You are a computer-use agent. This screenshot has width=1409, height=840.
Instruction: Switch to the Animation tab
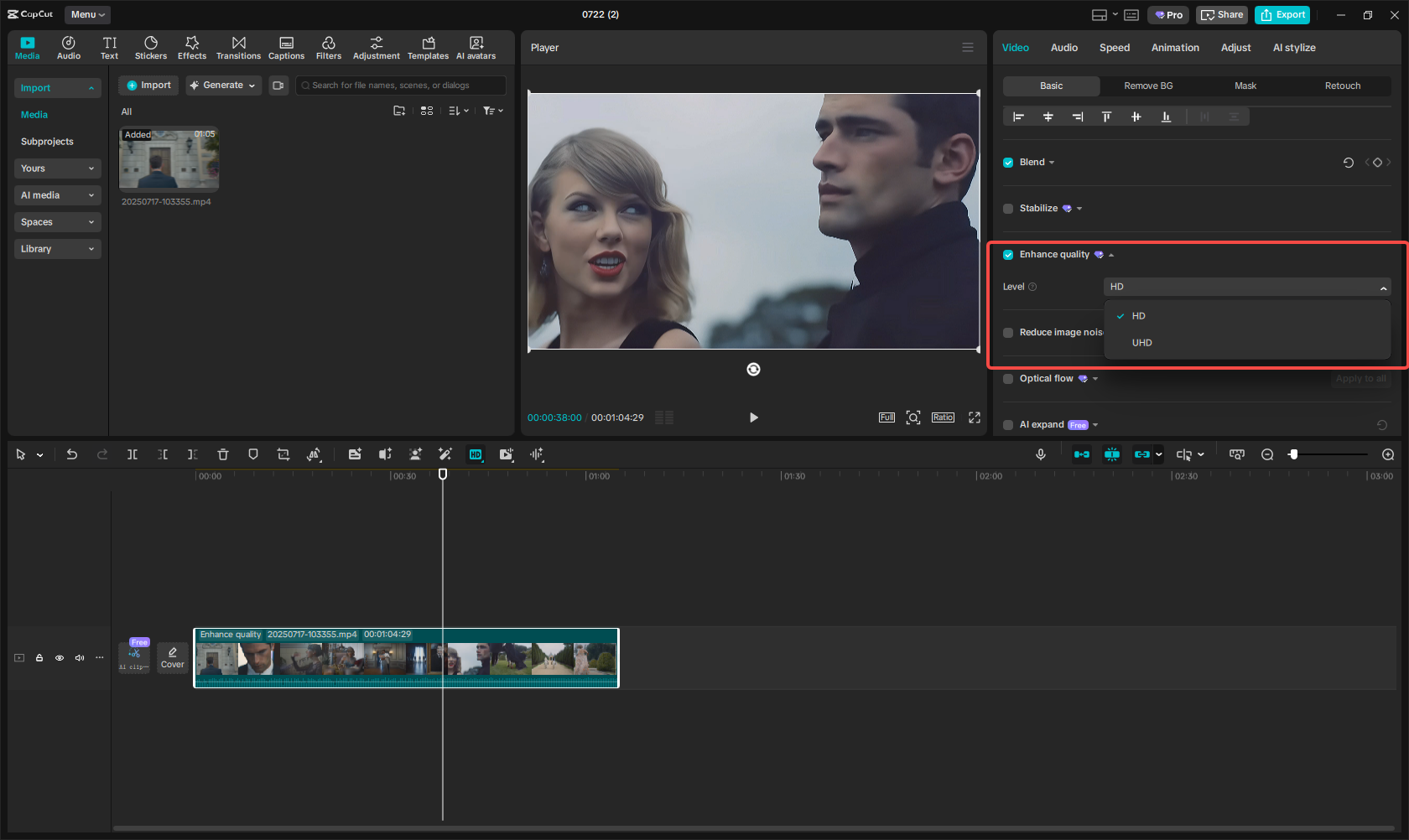1174,48
